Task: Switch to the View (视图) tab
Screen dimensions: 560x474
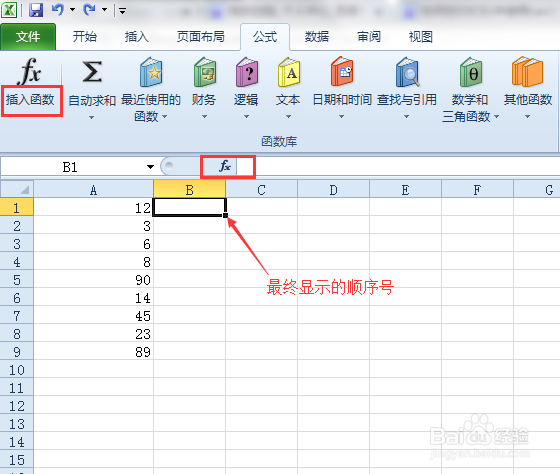Action: coord(421,37)
